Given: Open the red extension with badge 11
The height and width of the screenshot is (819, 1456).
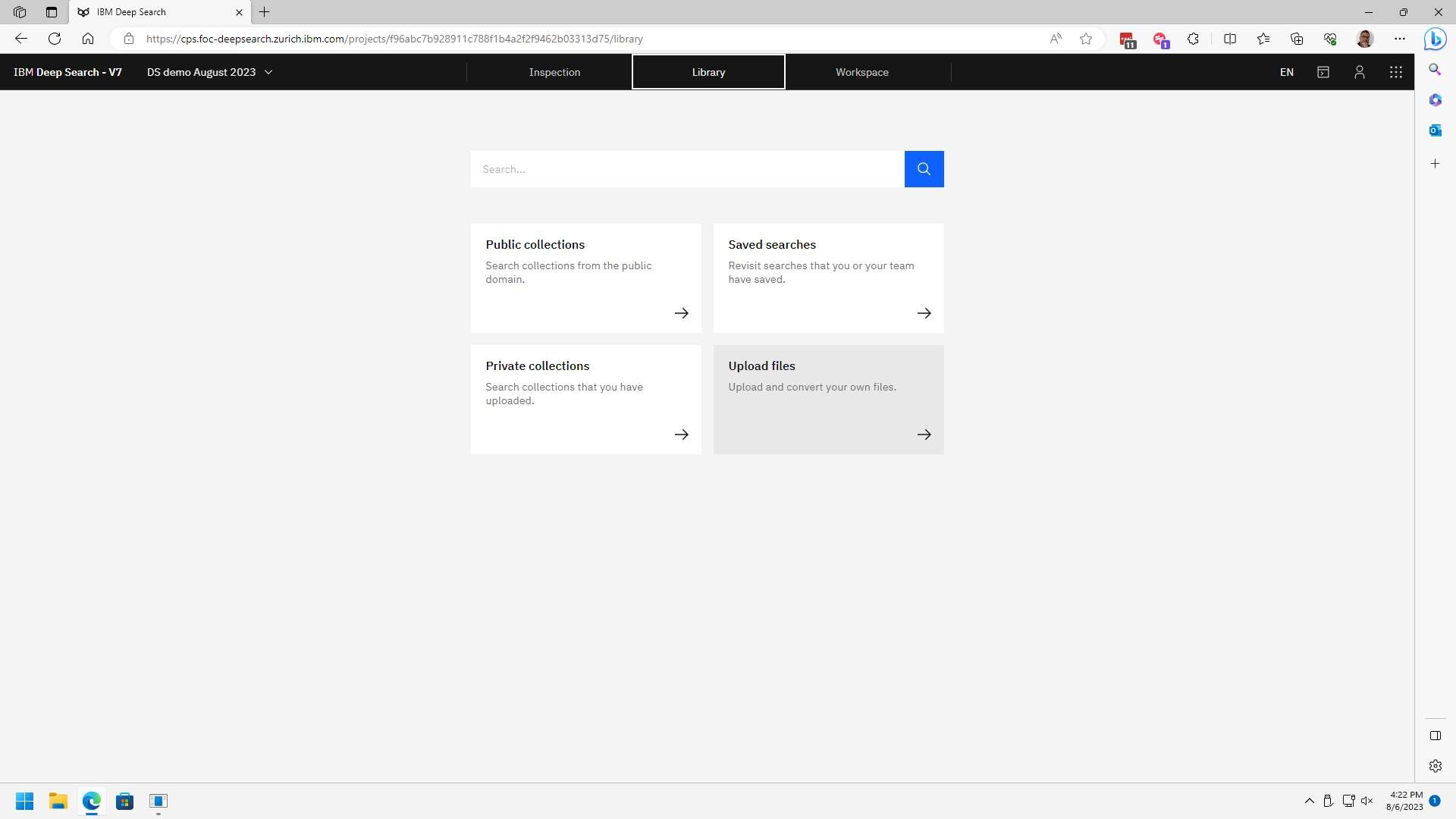Looking at the screenshot, I should [1128, 39].
